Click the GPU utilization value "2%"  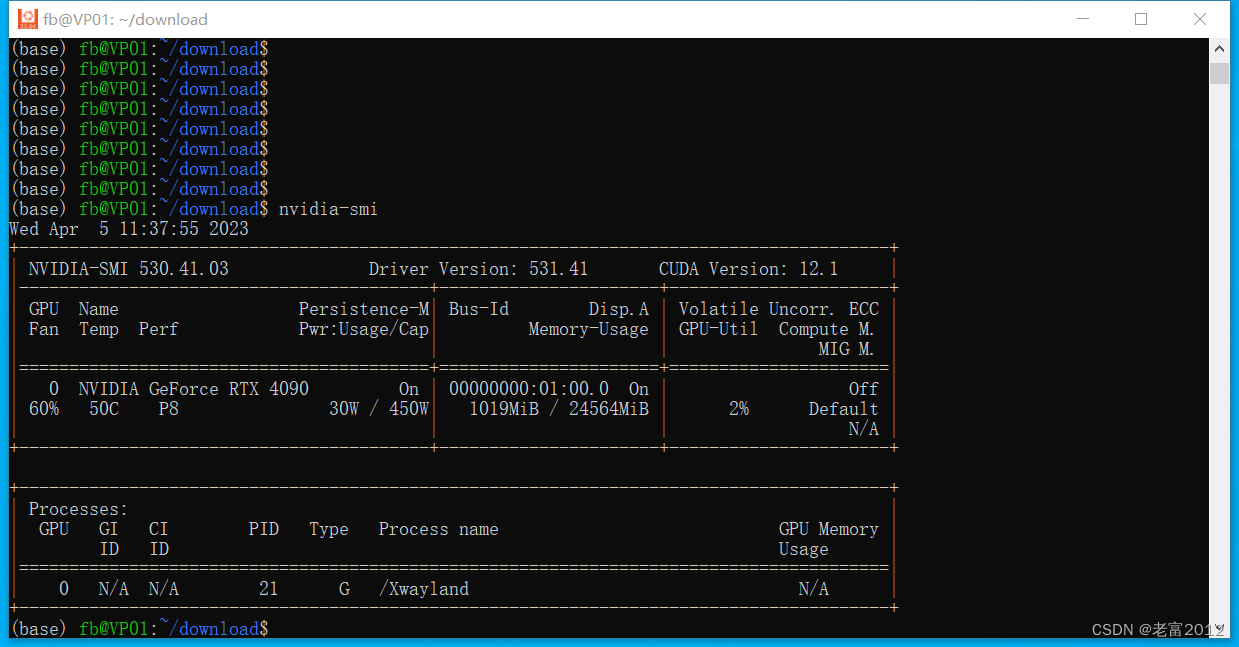(x=739, y=409)
